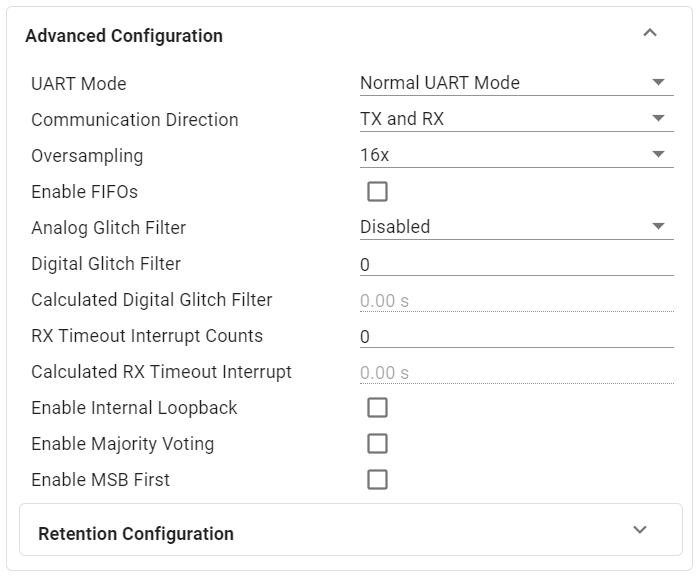Image resolution: width=697 pixels, height=576 pixels.
Task: Click the TX and RX selection
Action: click(x=402, y=118)
